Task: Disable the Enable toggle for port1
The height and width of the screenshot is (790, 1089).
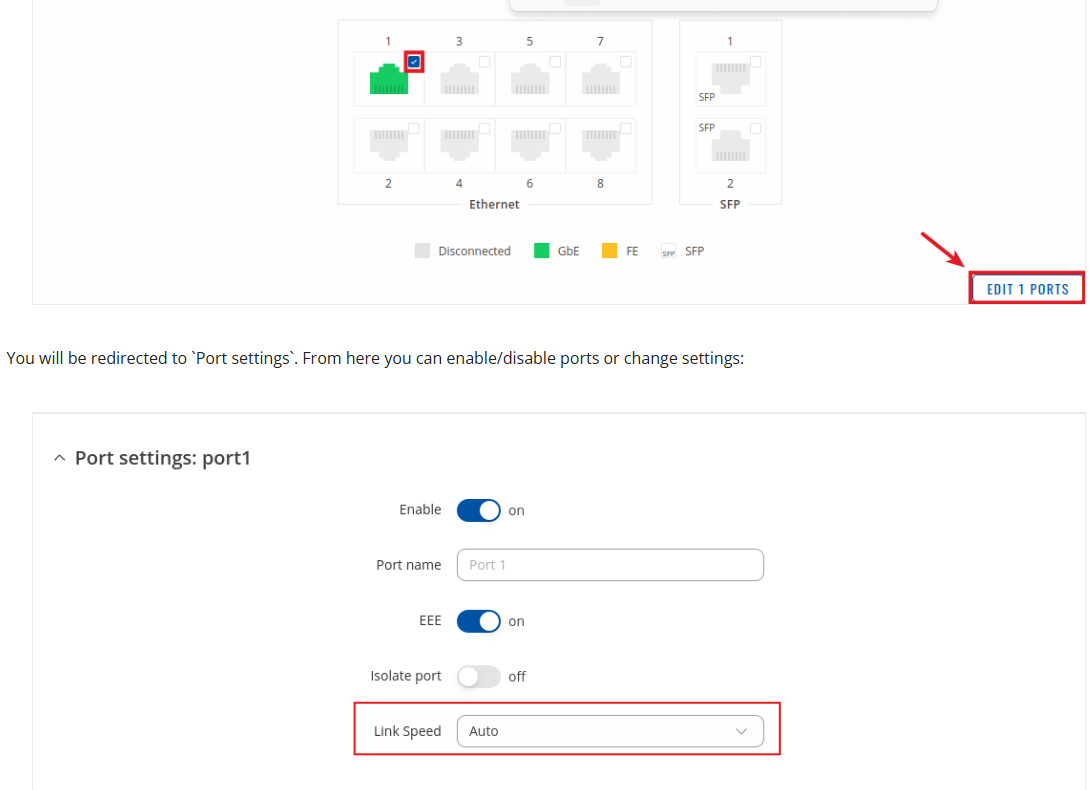Action: (x=478, y=510)
